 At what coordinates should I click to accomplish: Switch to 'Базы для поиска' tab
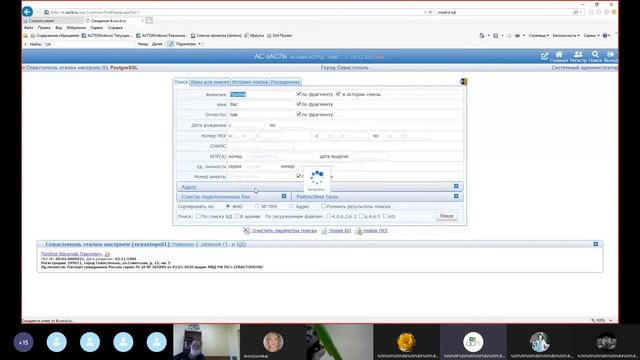click(210, 82)
